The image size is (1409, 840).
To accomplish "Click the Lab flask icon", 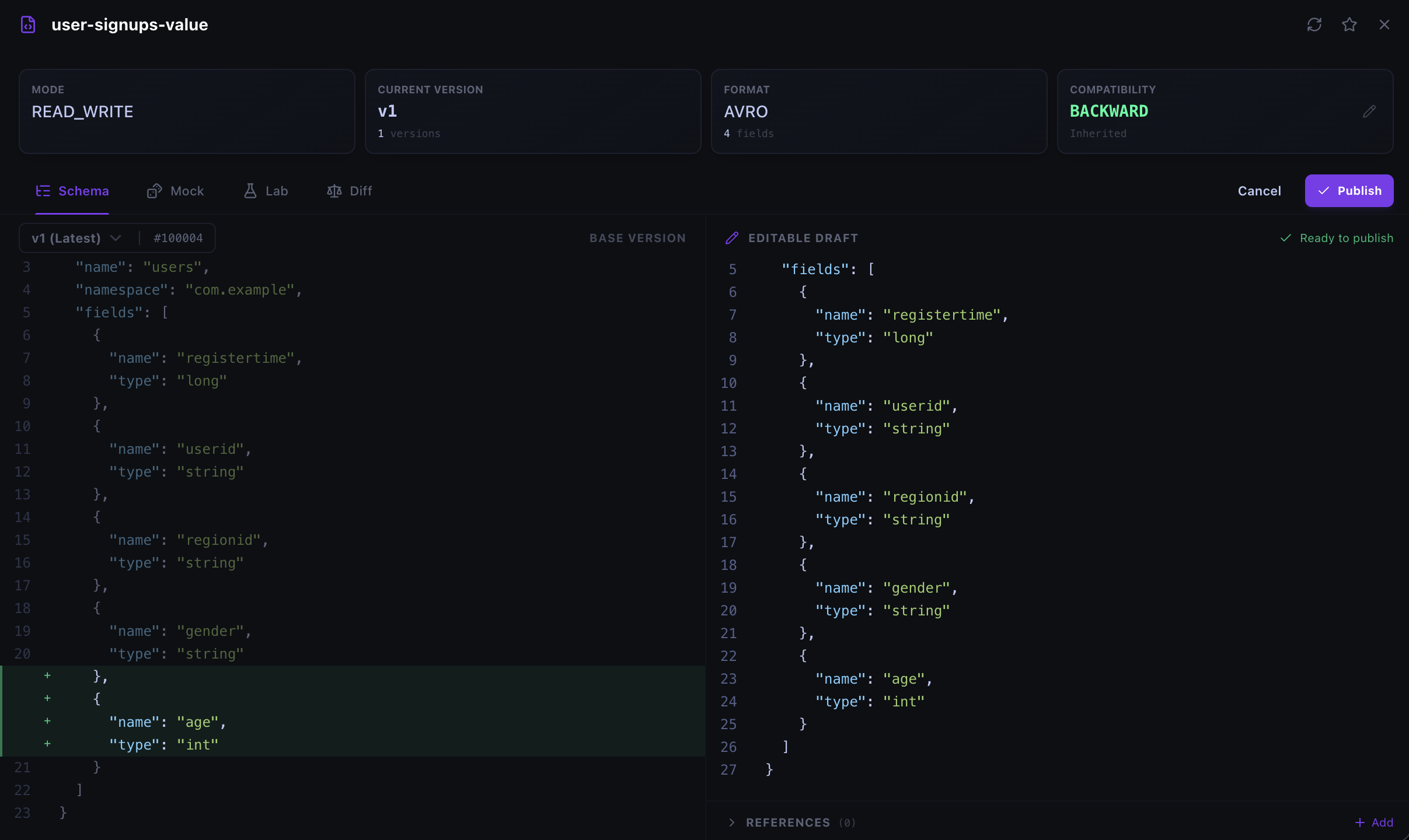I will (x=250, y=191).
